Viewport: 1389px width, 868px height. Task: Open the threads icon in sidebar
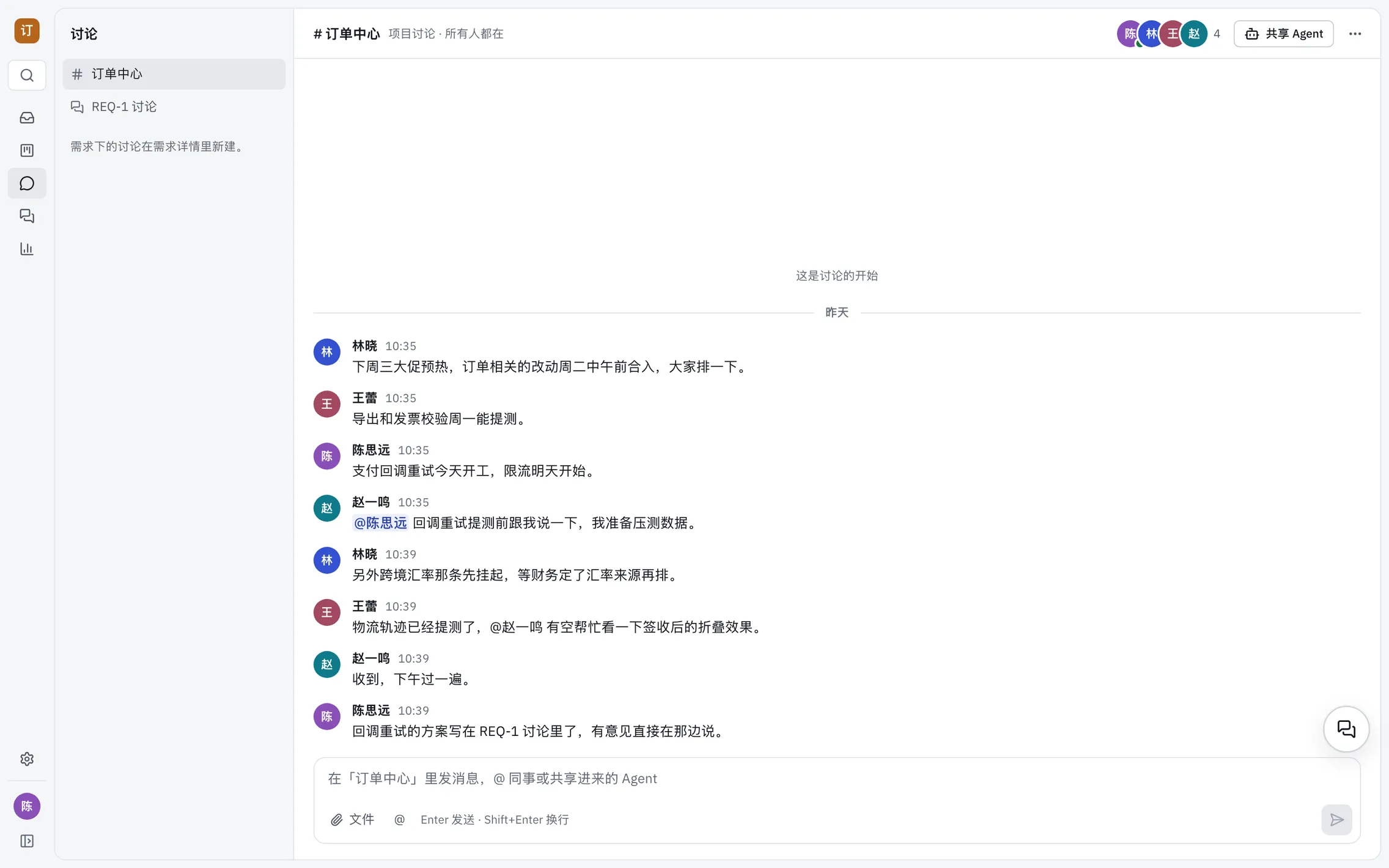[27, 216]
